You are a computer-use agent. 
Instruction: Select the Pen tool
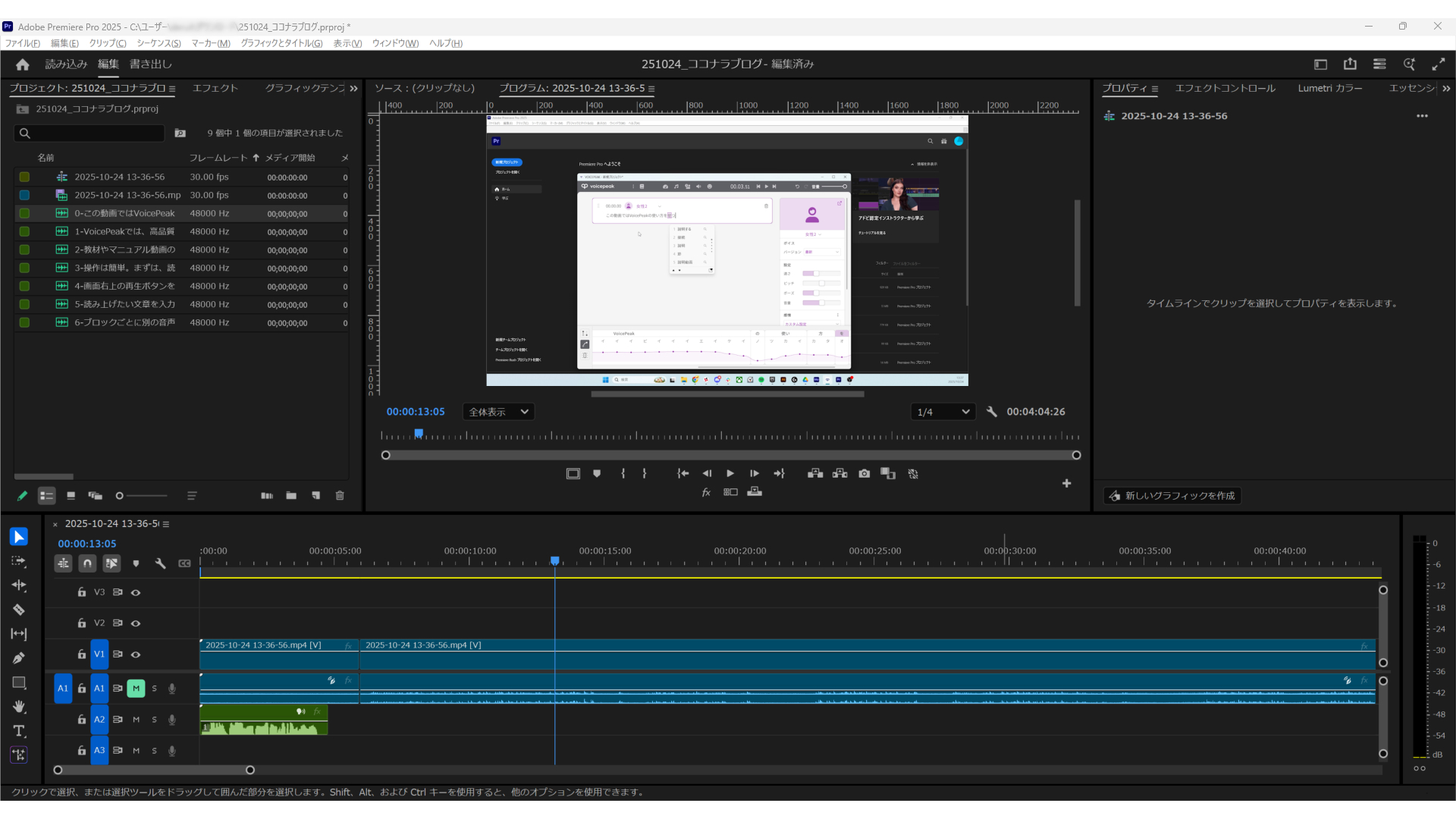click(19, 658)
